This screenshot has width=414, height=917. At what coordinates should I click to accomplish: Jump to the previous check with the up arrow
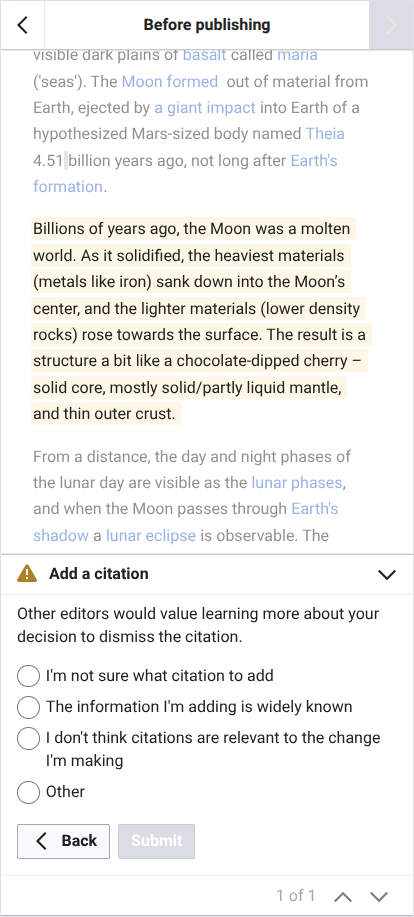(x=345, y=896)
